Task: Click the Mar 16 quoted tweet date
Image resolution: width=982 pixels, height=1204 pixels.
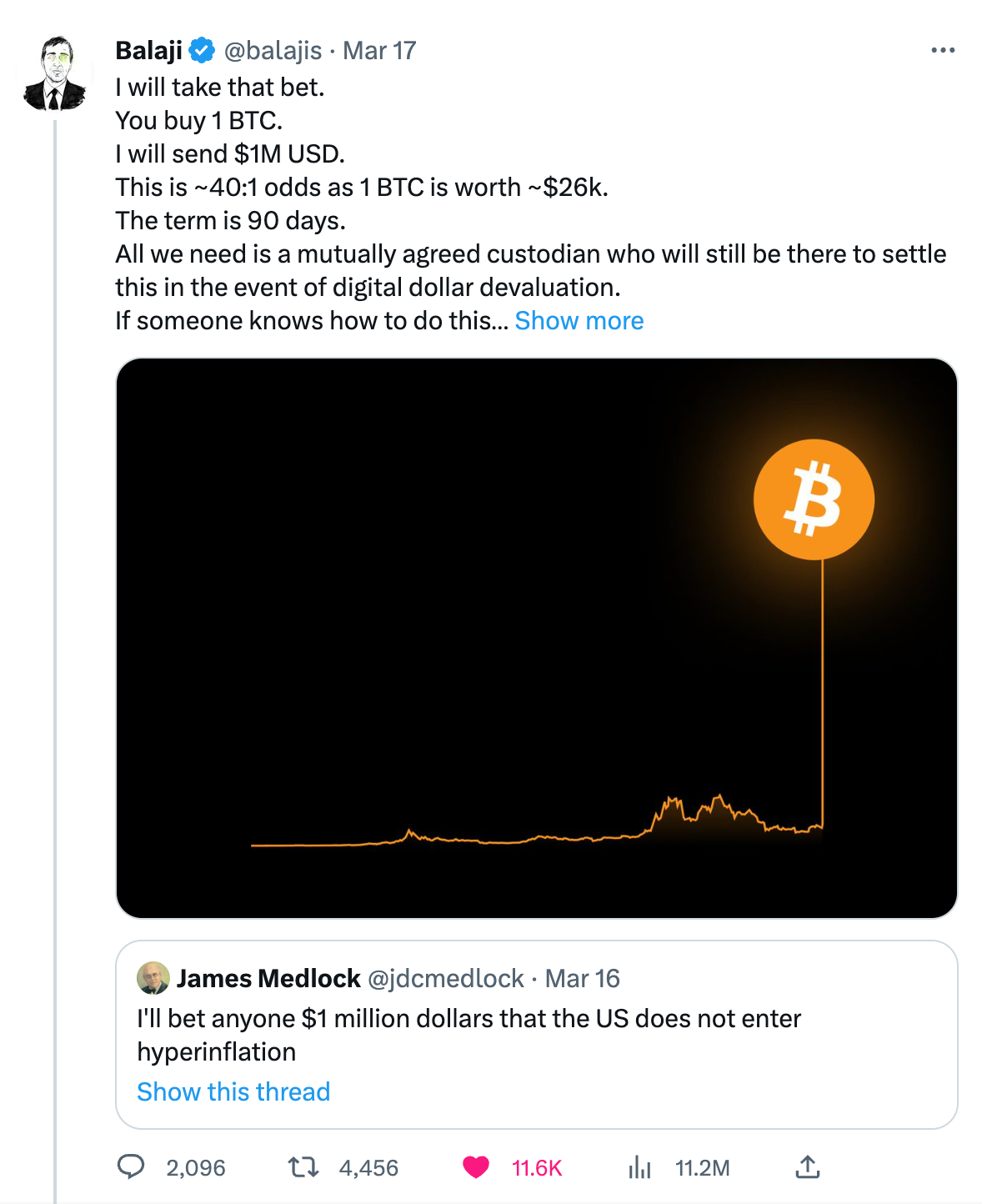Action: click(x=583, y=978)
